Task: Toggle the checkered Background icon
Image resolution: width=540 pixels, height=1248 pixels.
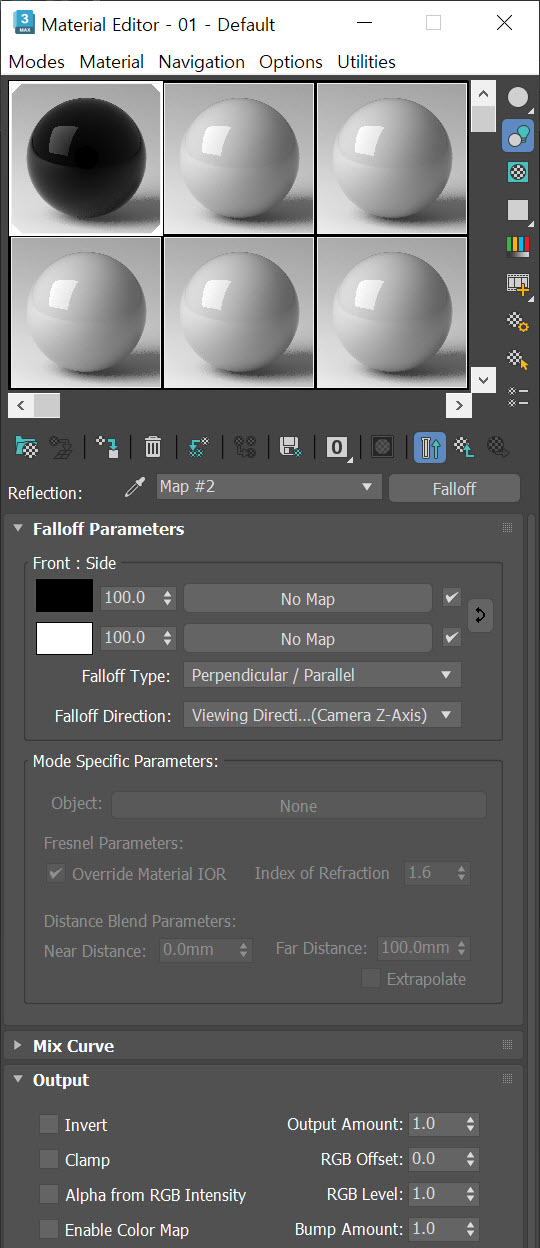Action: coord(518,172)
